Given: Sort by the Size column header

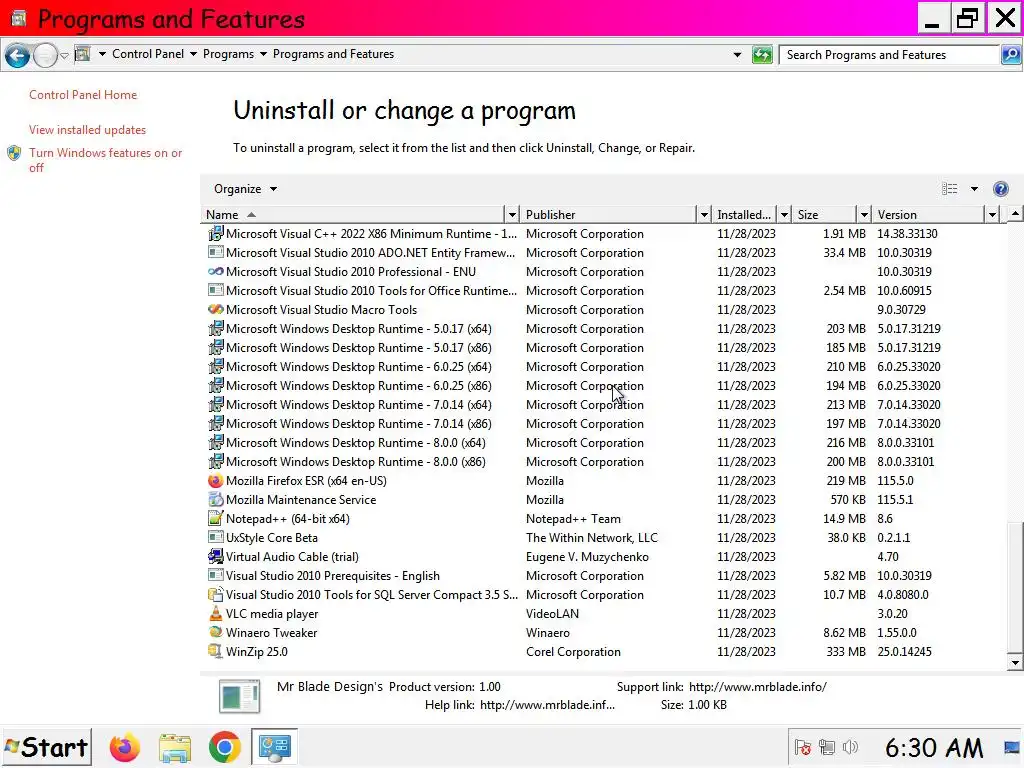Looking at the screenshot, I should 825,214.
